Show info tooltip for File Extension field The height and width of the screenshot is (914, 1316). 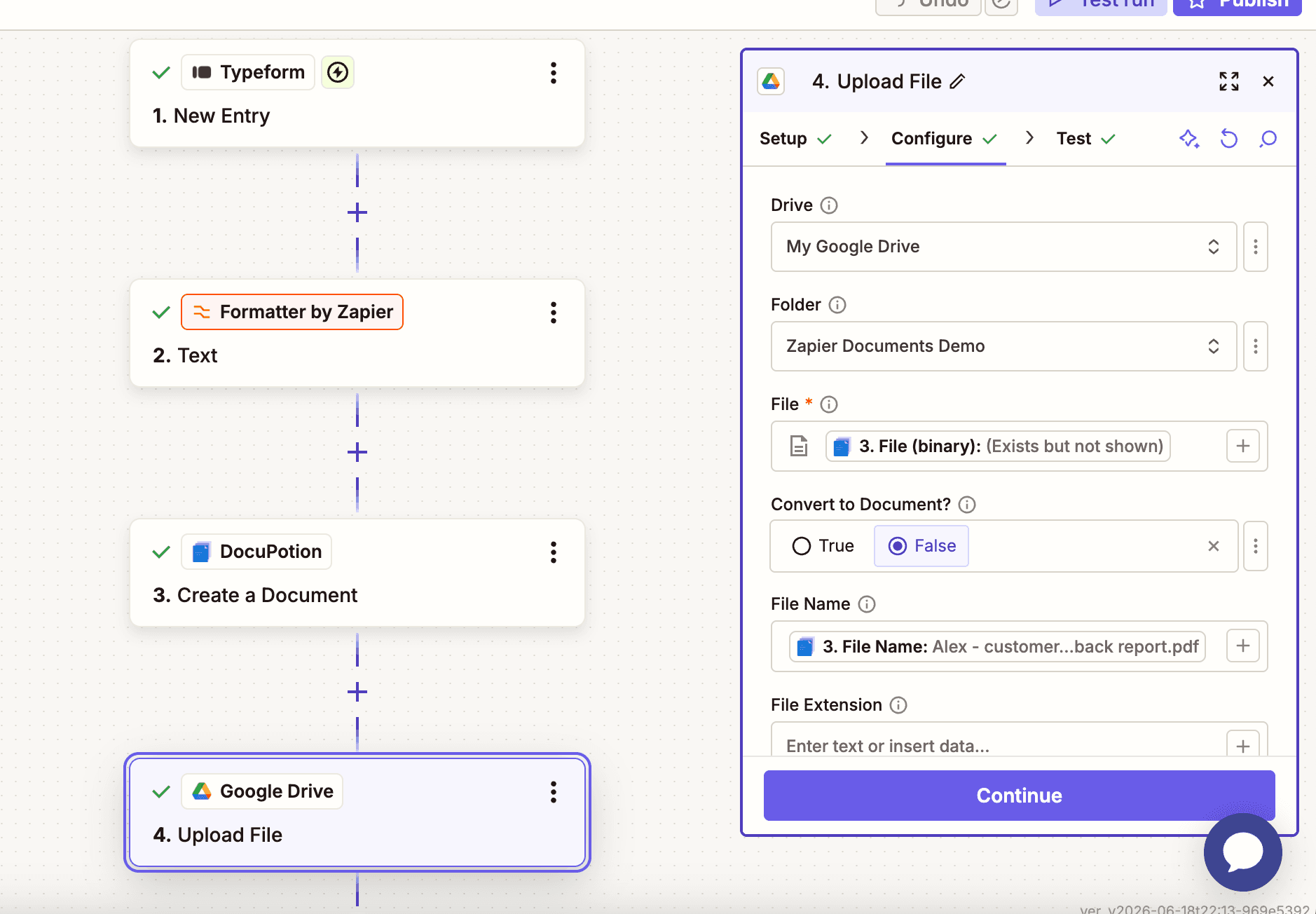[x=898, y=705]
